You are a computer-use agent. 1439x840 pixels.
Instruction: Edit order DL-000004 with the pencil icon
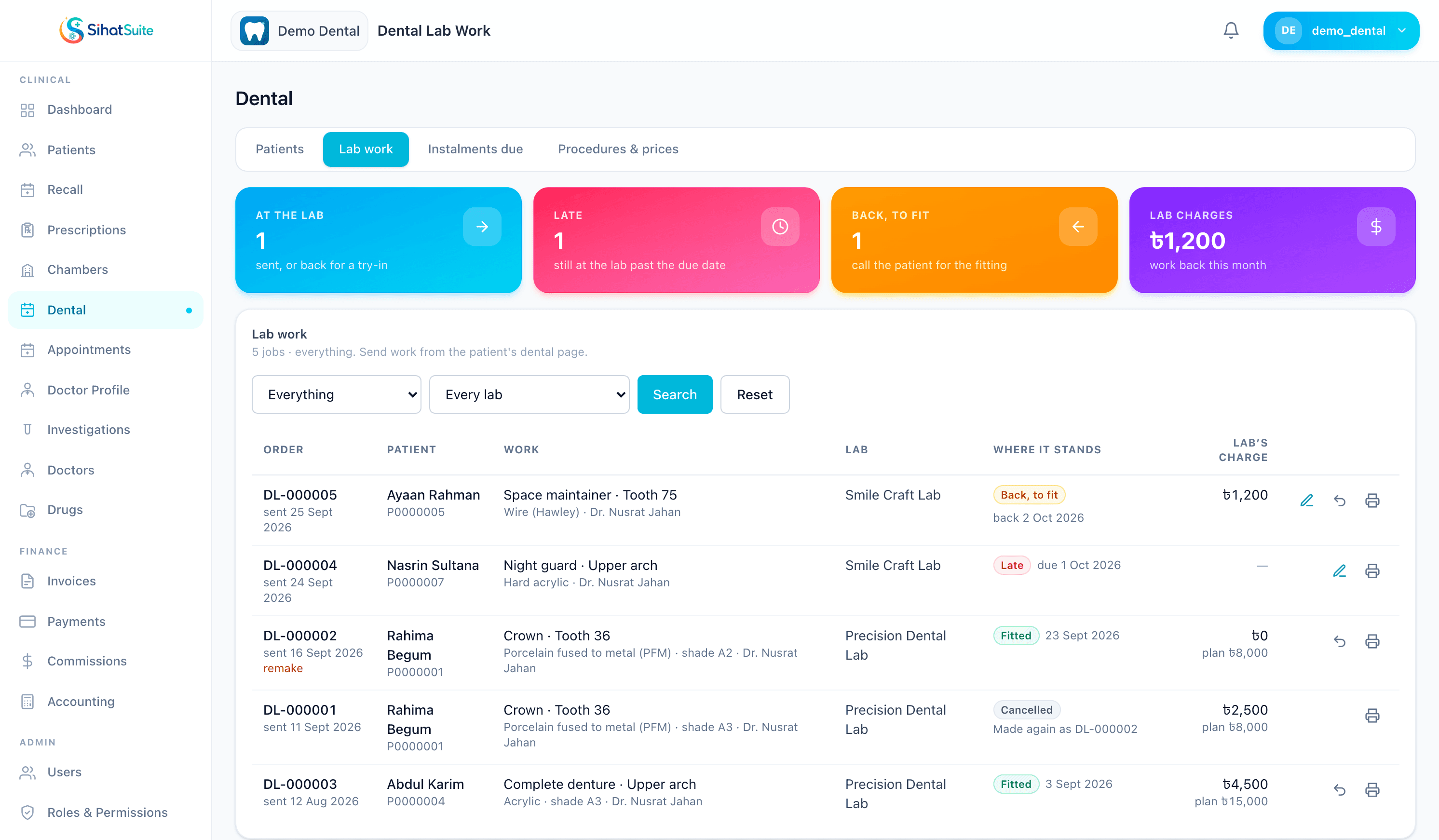(1340, 571)
